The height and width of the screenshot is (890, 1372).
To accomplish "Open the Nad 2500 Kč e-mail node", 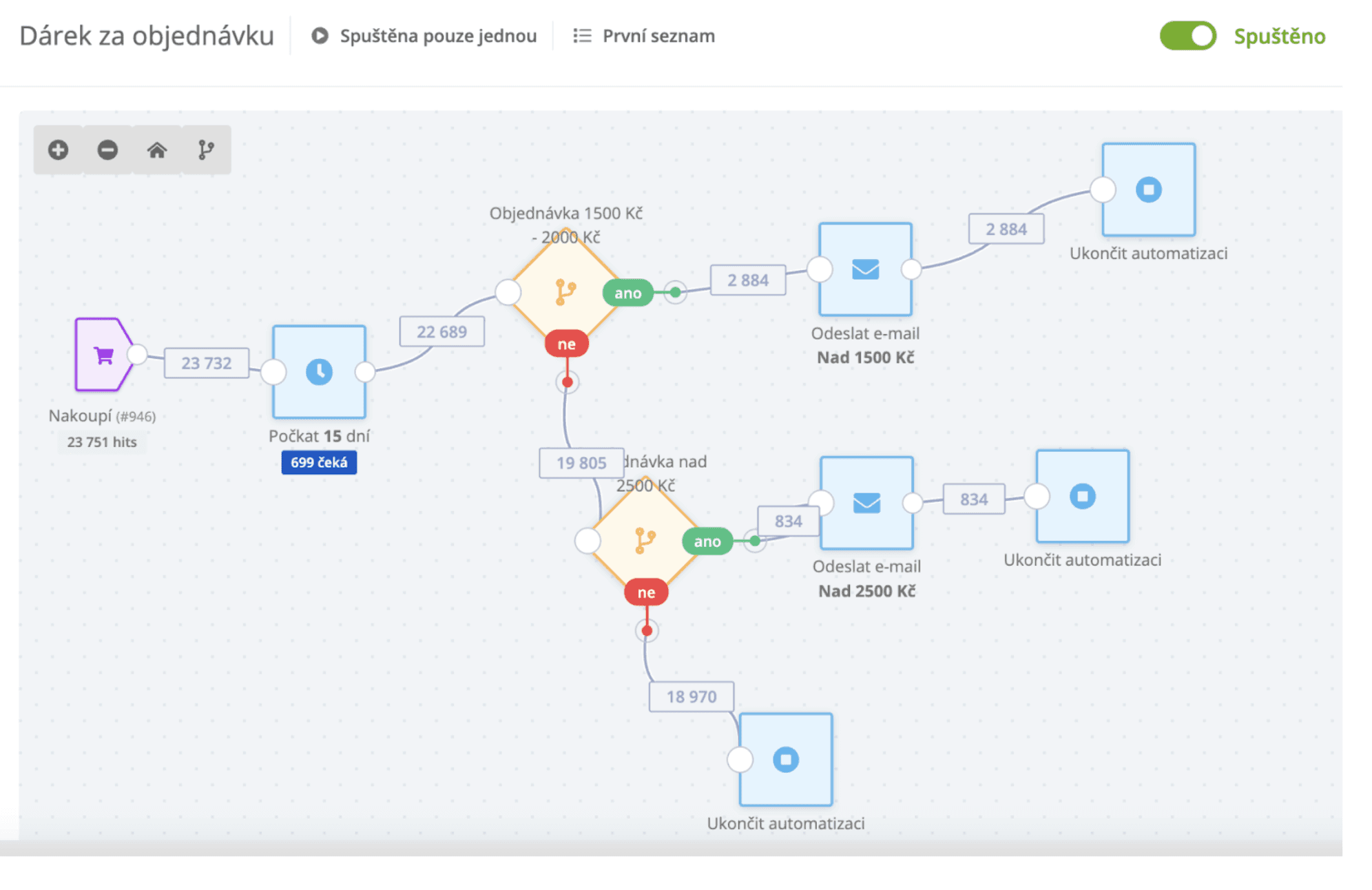I will click(x=867, y=503).
